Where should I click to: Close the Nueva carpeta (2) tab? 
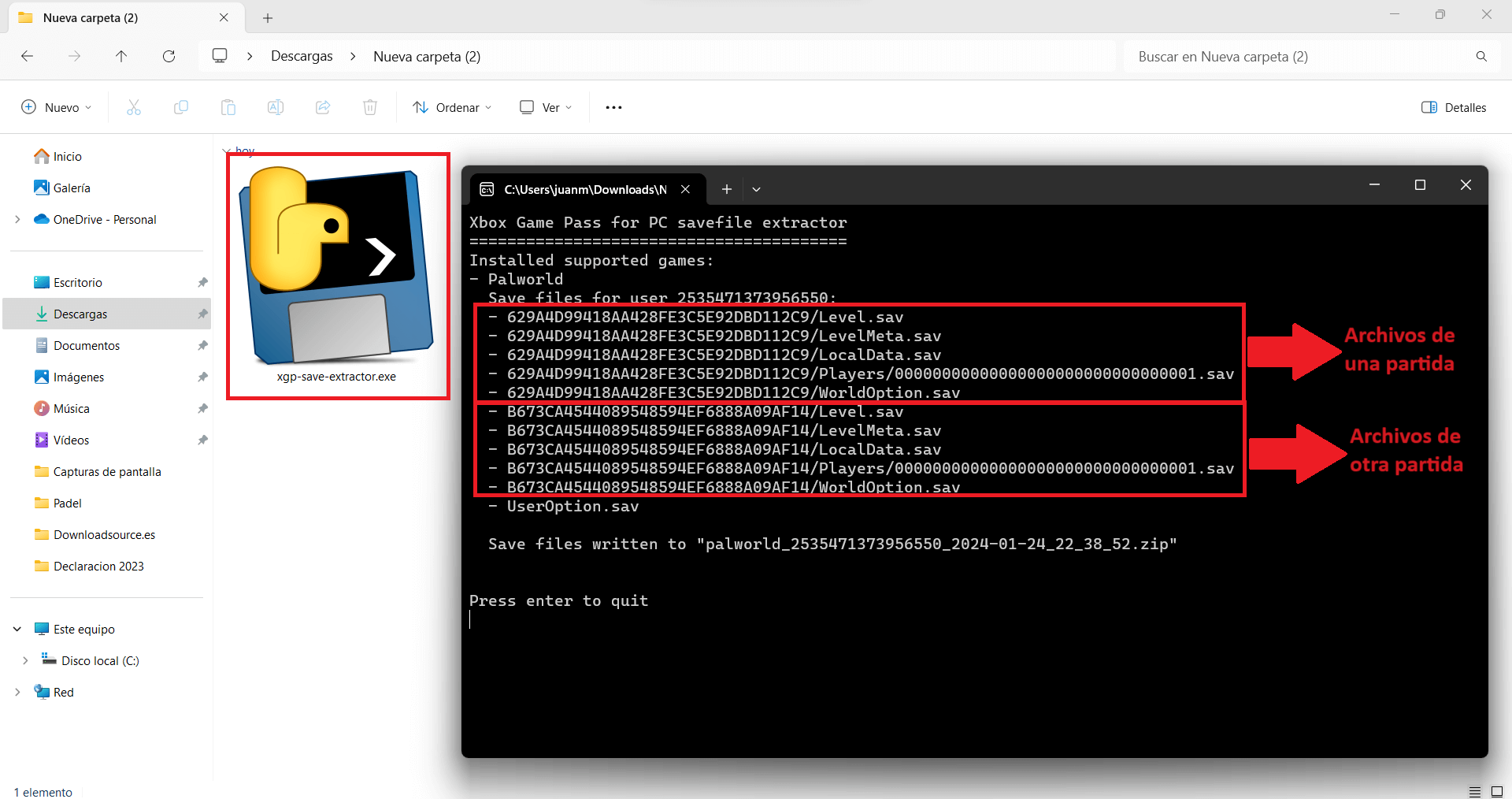(x=224, y=17)
